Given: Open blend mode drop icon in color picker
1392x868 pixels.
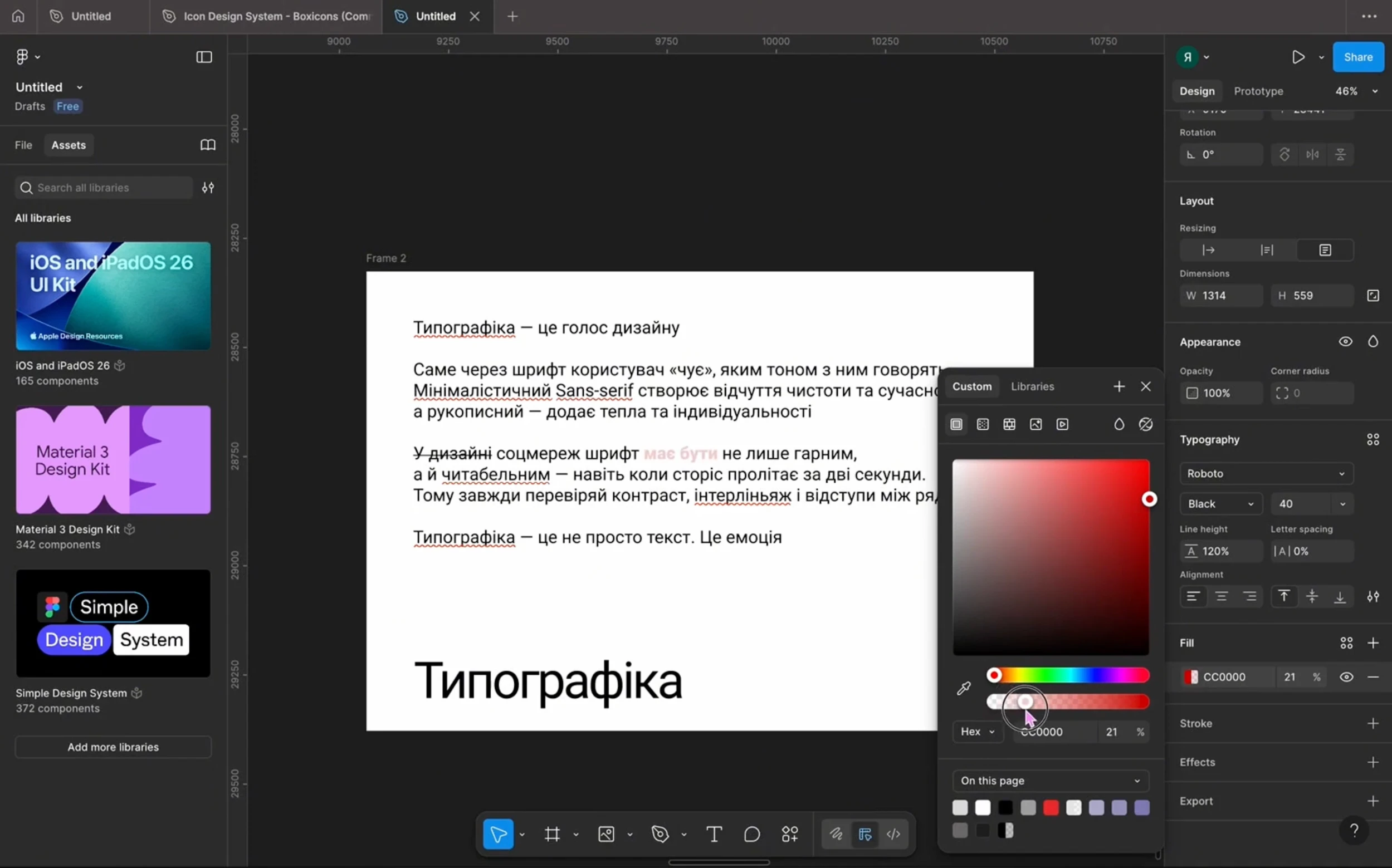Looking at the screenshot, I should [x=1119, y=424].
